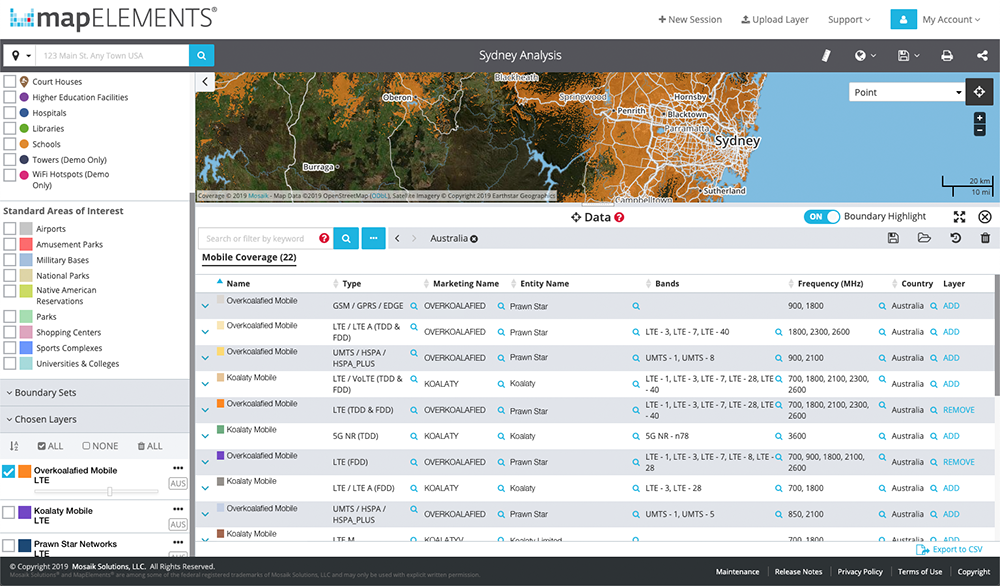Click the print icon in toolbar
This screenshot has width=1000, height=586.
946,56
